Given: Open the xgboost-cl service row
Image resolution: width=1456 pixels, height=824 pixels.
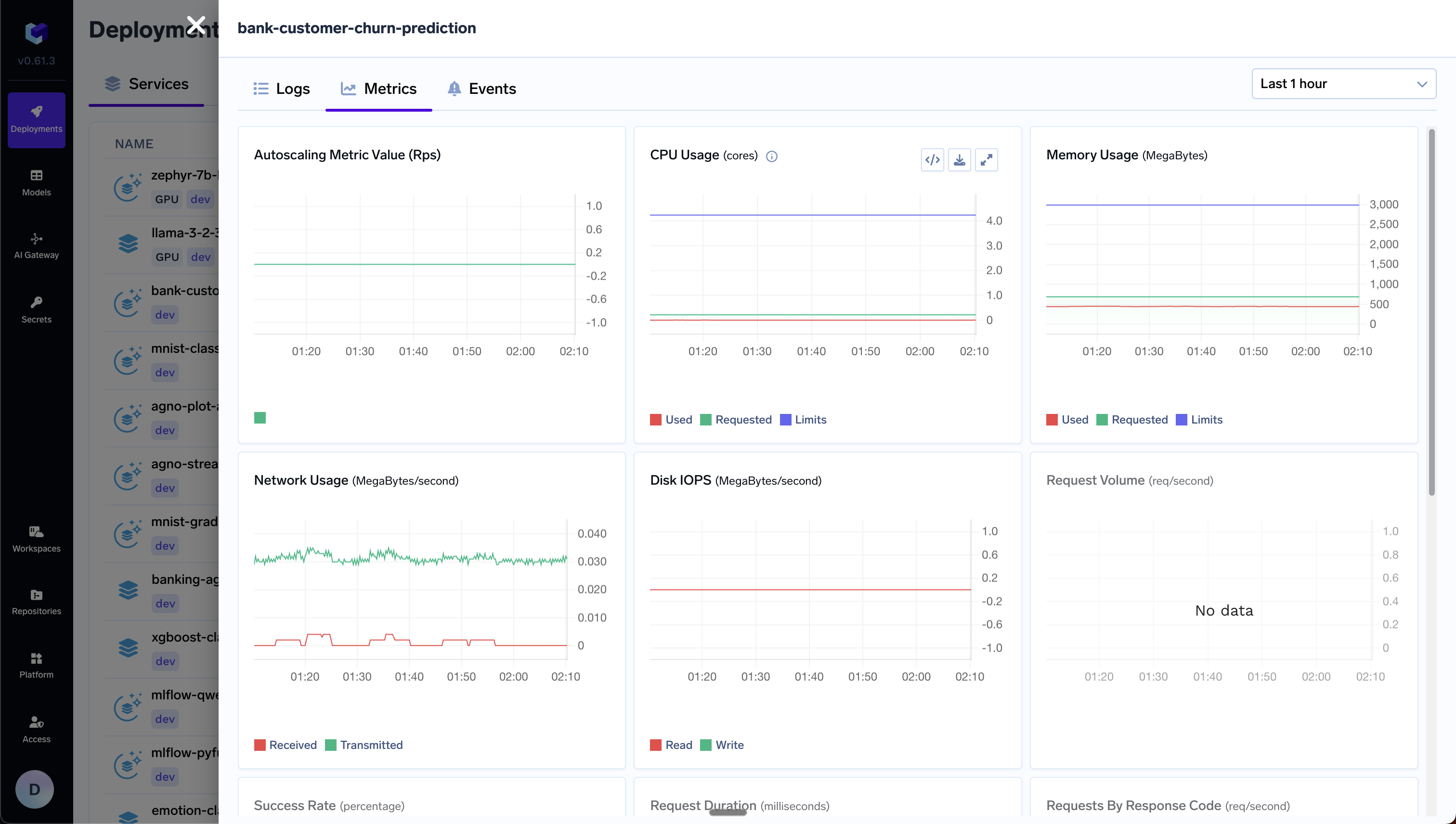Looking at the screenshot, I should [x=162, y=648].
